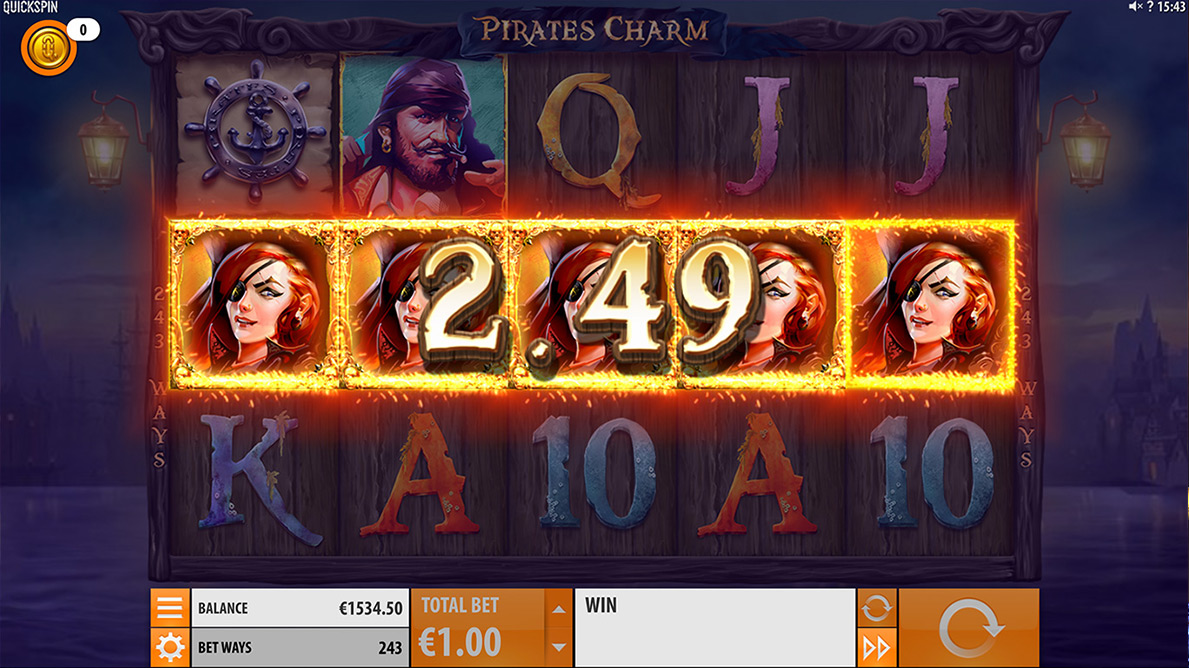
Task: Click the gold coin charm meter icon
Action: 48,48
